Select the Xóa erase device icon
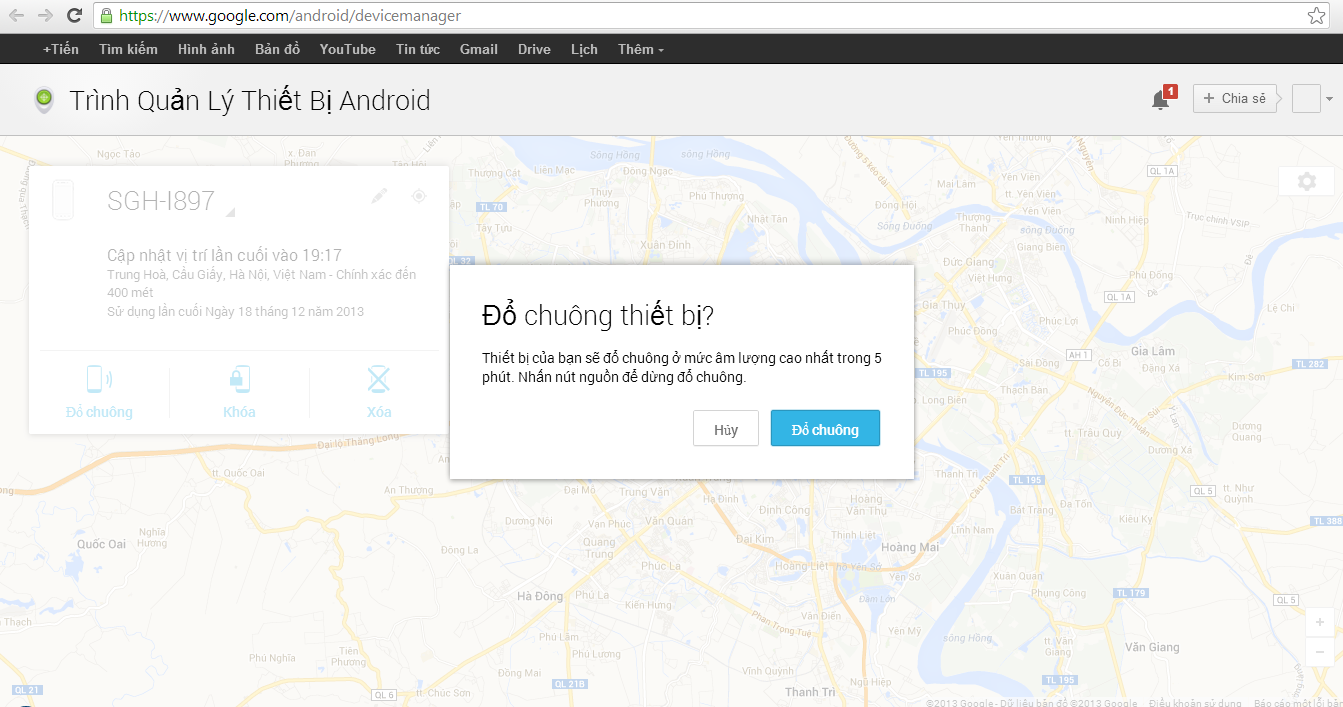Image resolution: width=1343 pixels, height=707 pixels. pos(378,380)
